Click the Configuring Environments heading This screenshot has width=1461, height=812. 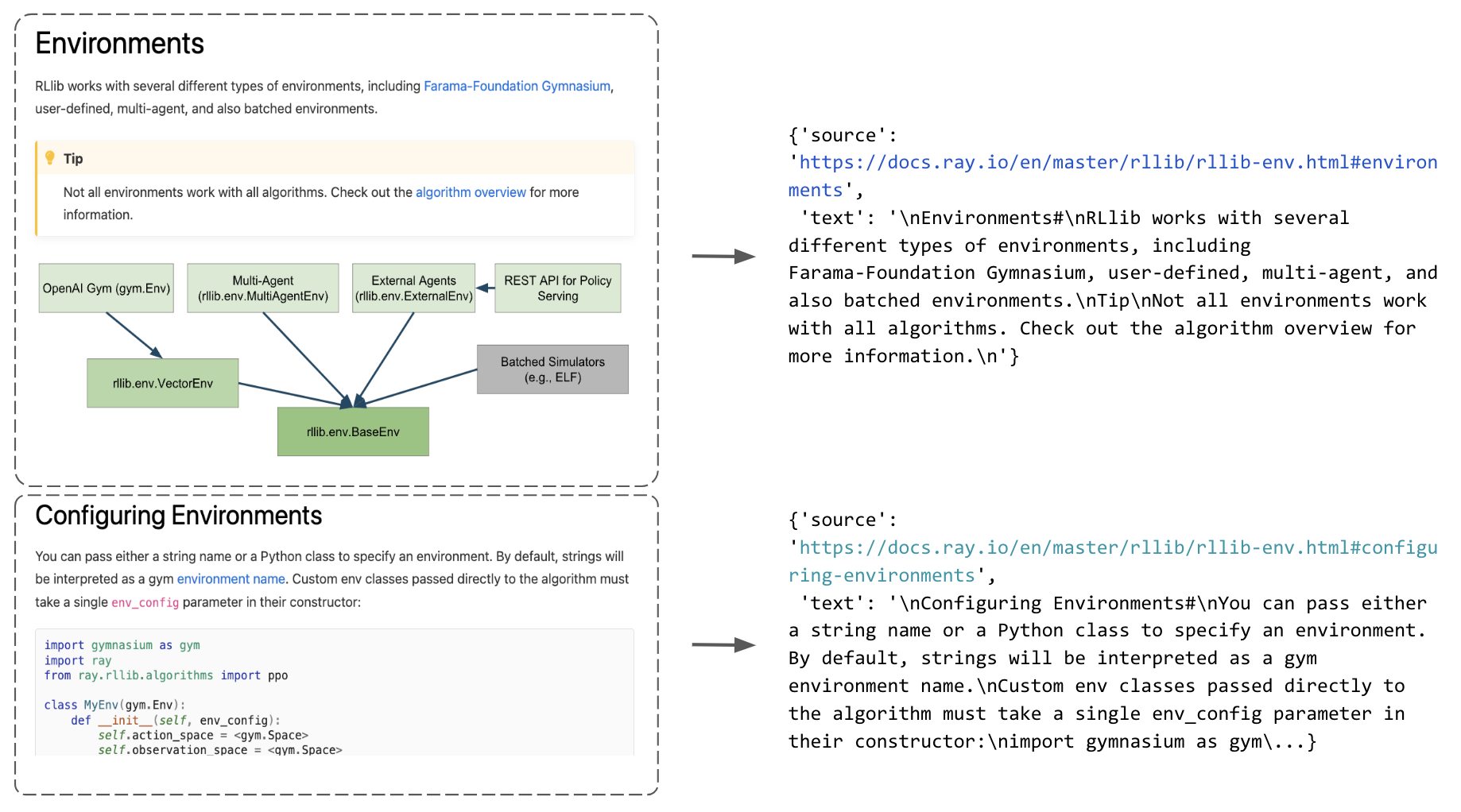point(178,516)
